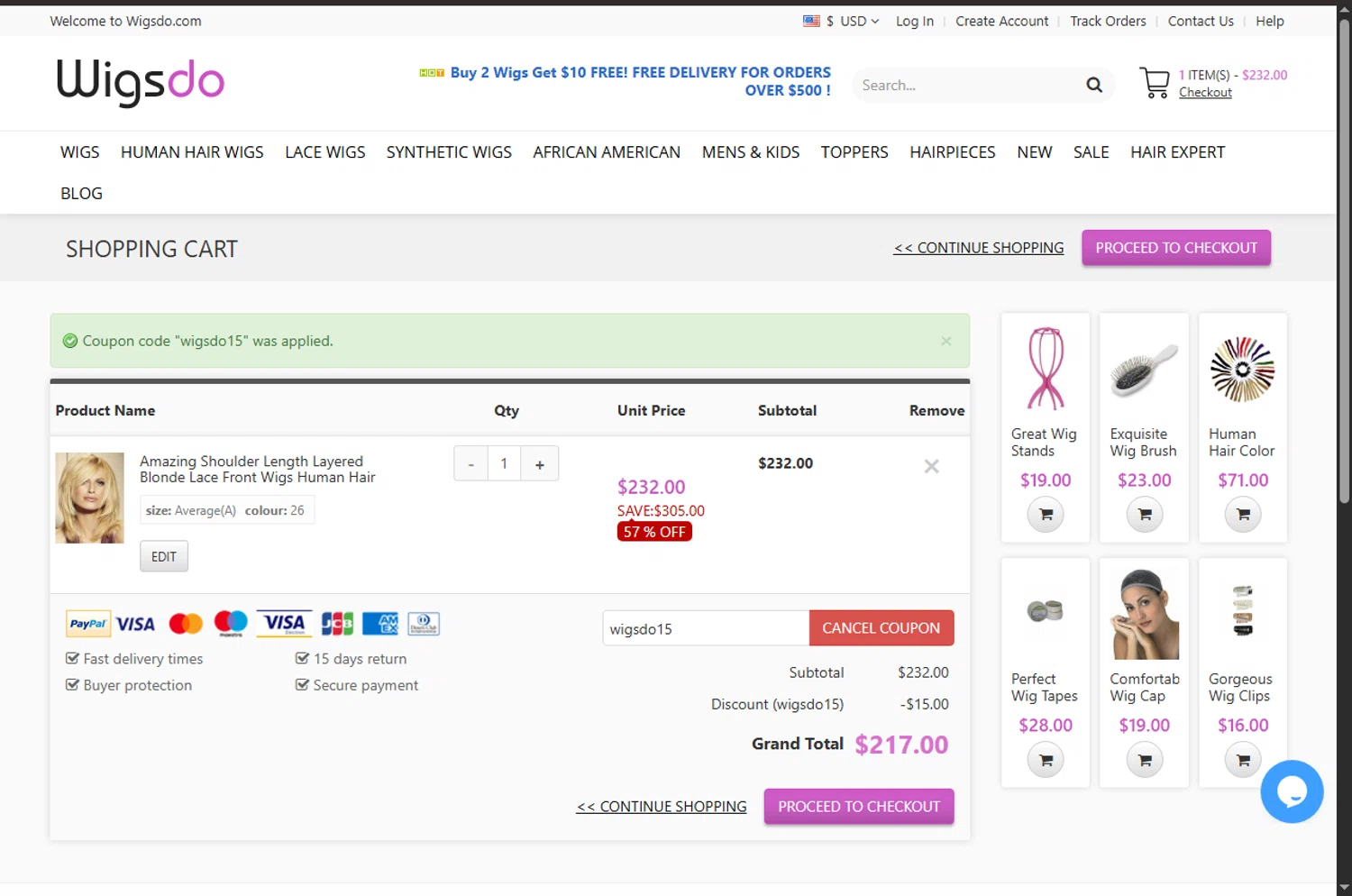Click the search magnifier icon
Screen dimensions: 1352x896
(x=1093, y=85)
